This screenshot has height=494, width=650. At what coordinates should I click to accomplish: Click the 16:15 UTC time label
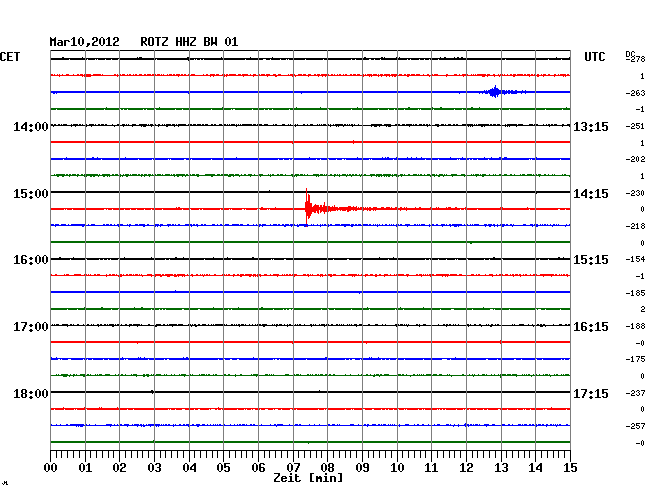coord(591,327)
